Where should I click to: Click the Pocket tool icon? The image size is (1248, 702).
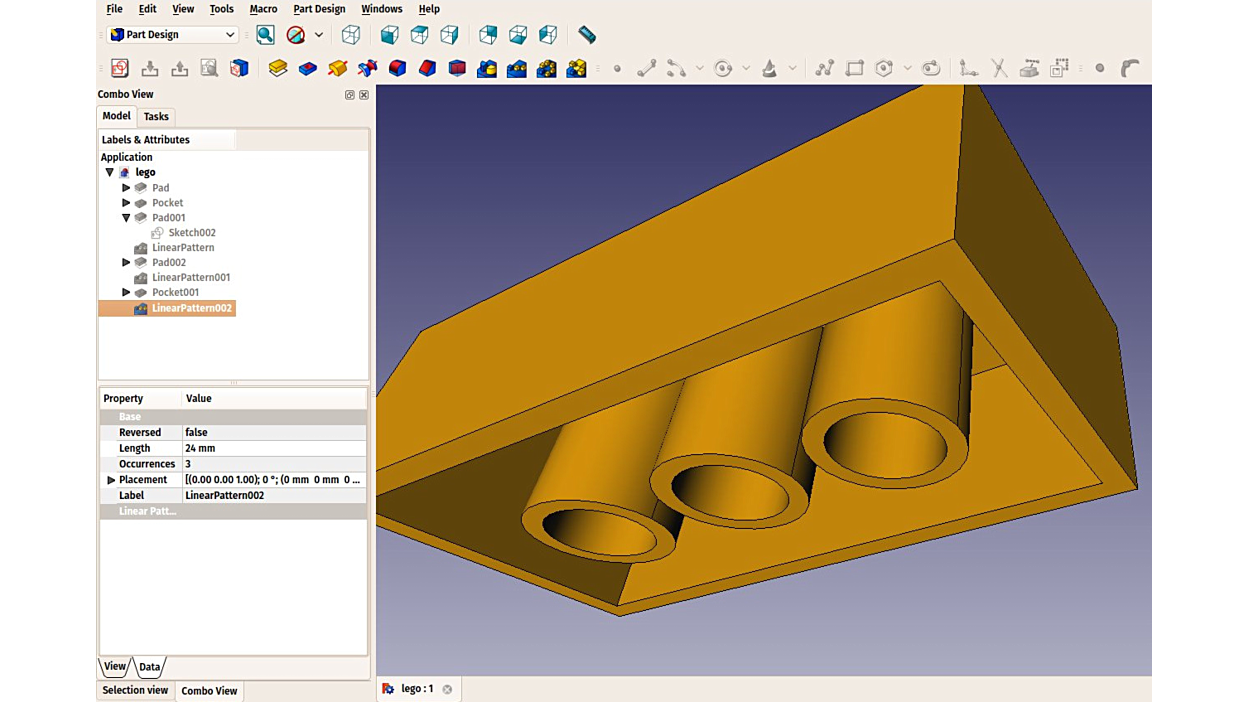pyautogui.click(x=308, y=68)
